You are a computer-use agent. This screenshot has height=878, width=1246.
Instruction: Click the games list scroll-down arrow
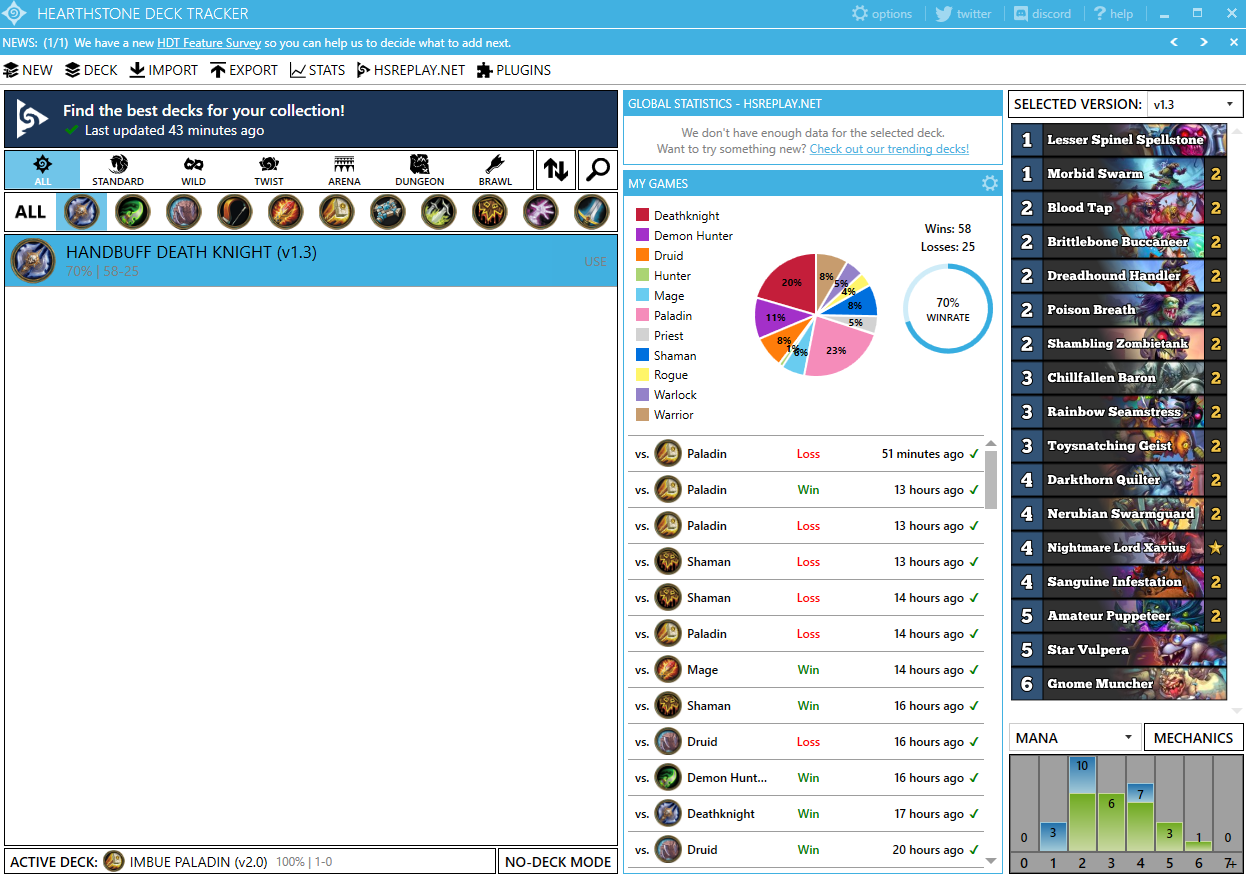991,860
